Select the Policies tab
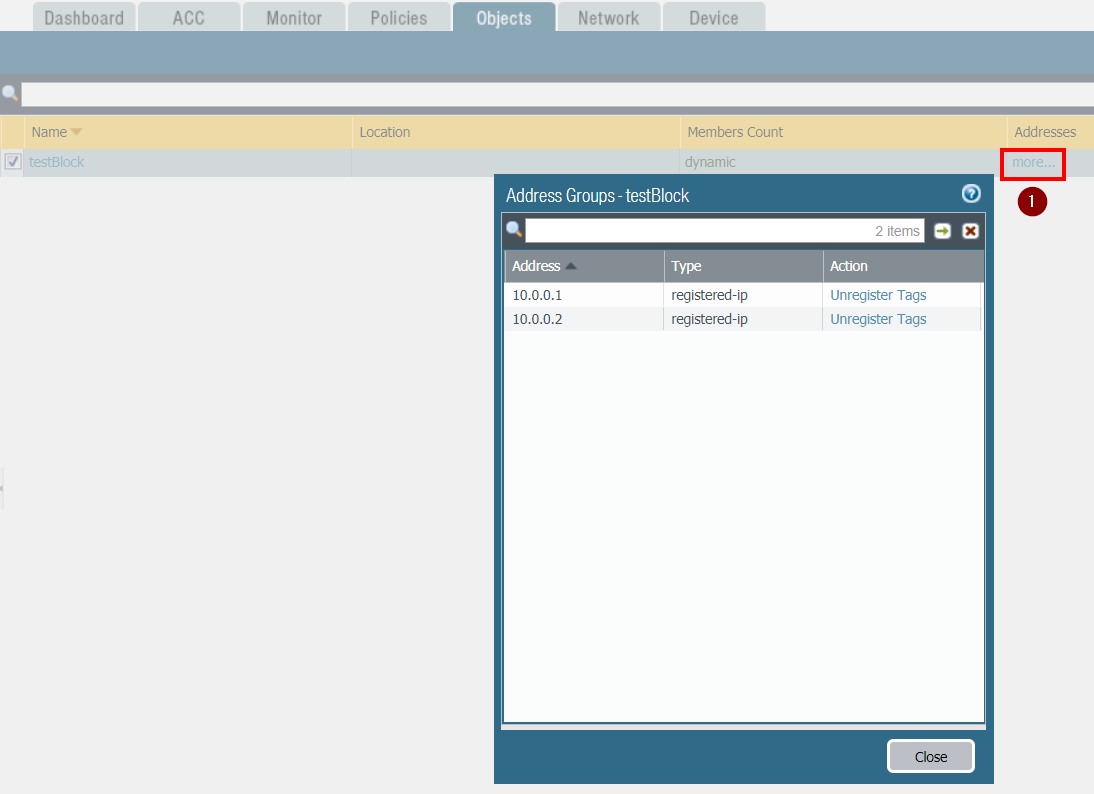 [398, 16]
